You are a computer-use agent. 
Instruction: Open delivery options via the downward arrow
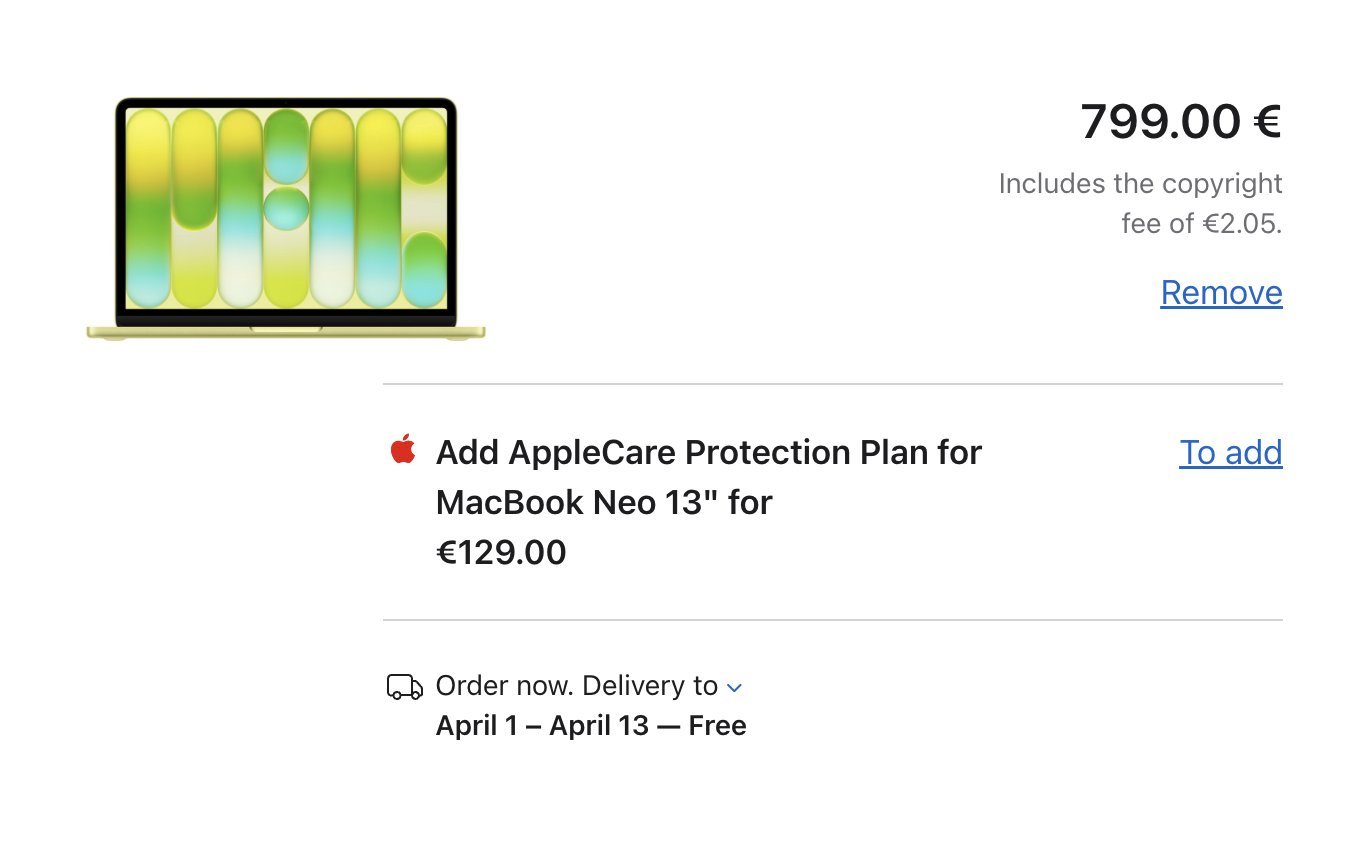click(x=735, y=688)
